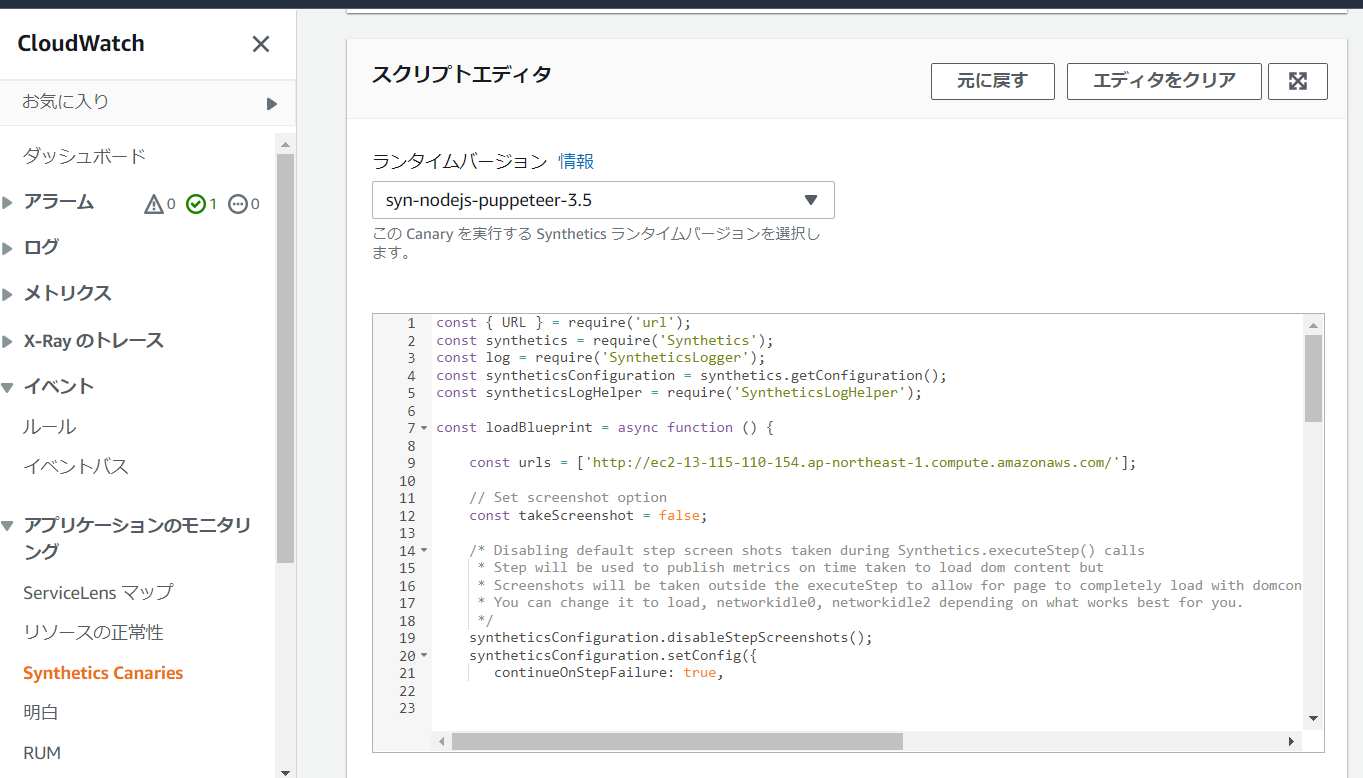Image resolution: width=1363 pixels, height=778 pixels.
Task: Fold code at line 7 arrow
Action: [x=424, y=428]
